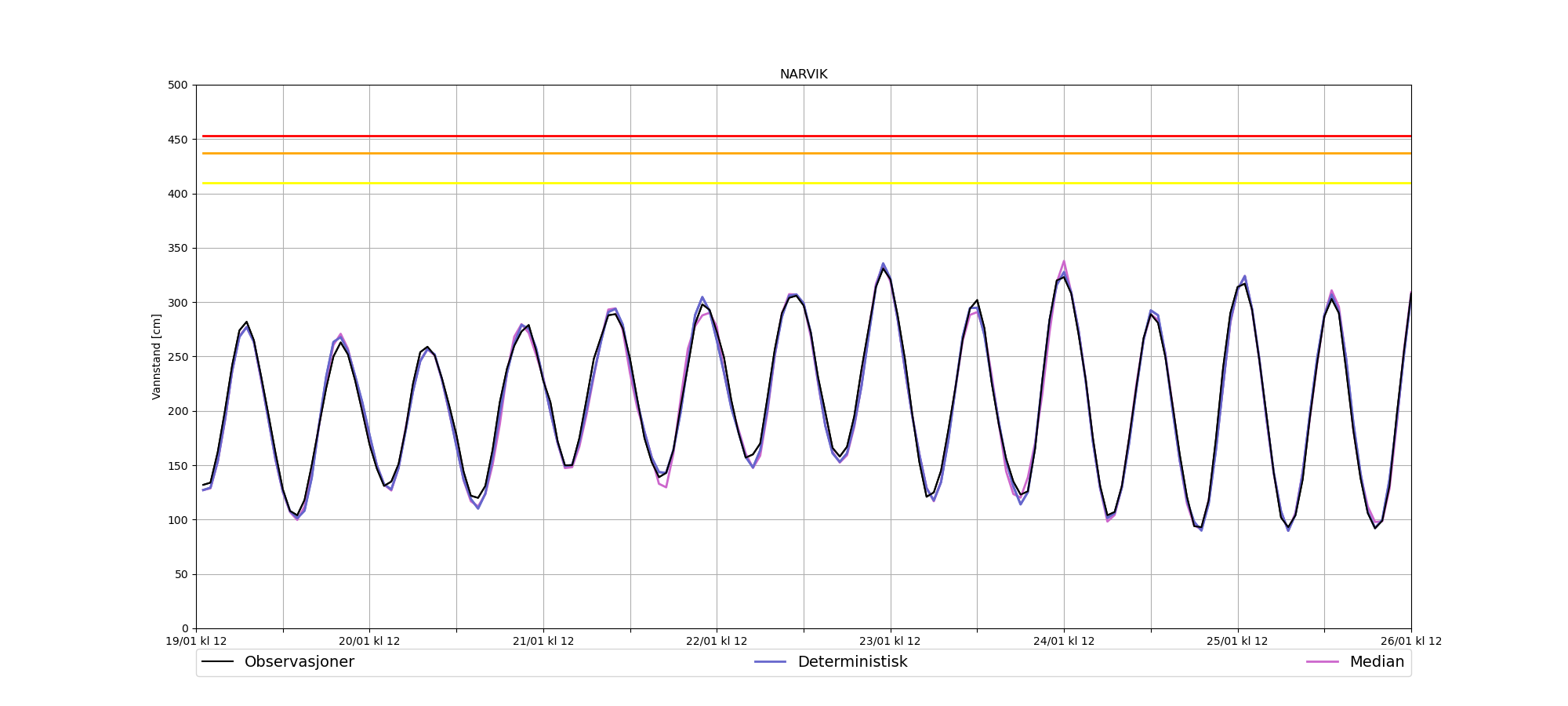Click the orange threshold line
The height and width of the screenshot is (706, 1568).
pyautogui.click(x=804, y=153)
